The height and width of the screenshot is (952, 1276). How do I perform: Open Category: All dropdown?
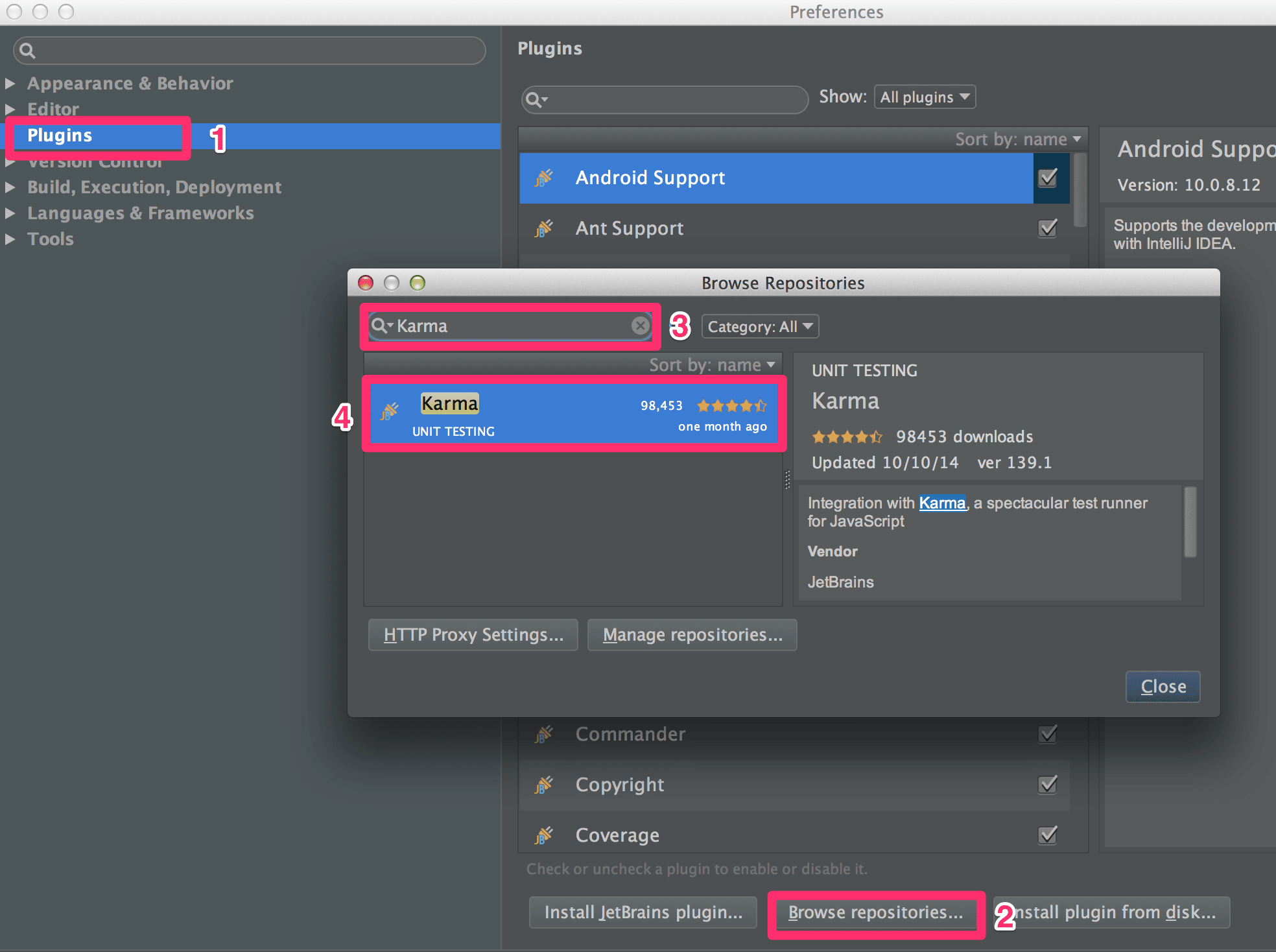pyautogui.click(x=760, y=326)
